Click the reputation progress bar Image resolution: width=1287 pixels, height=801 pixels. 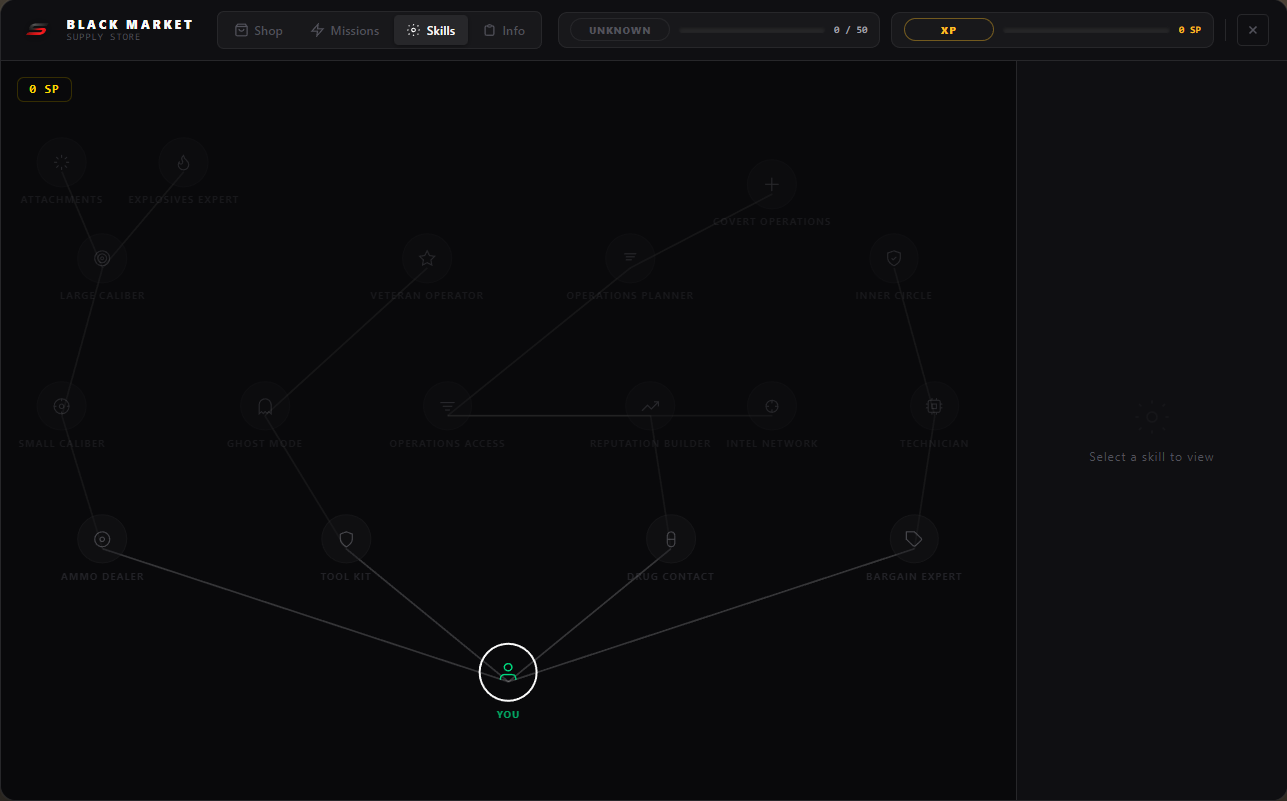click(752, 30)
